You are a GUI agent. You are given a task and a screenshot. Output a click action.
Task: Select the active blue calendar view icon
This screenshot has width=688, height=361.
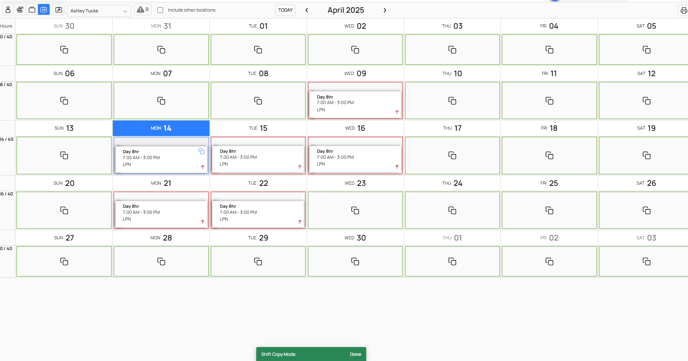pos(43,10)
